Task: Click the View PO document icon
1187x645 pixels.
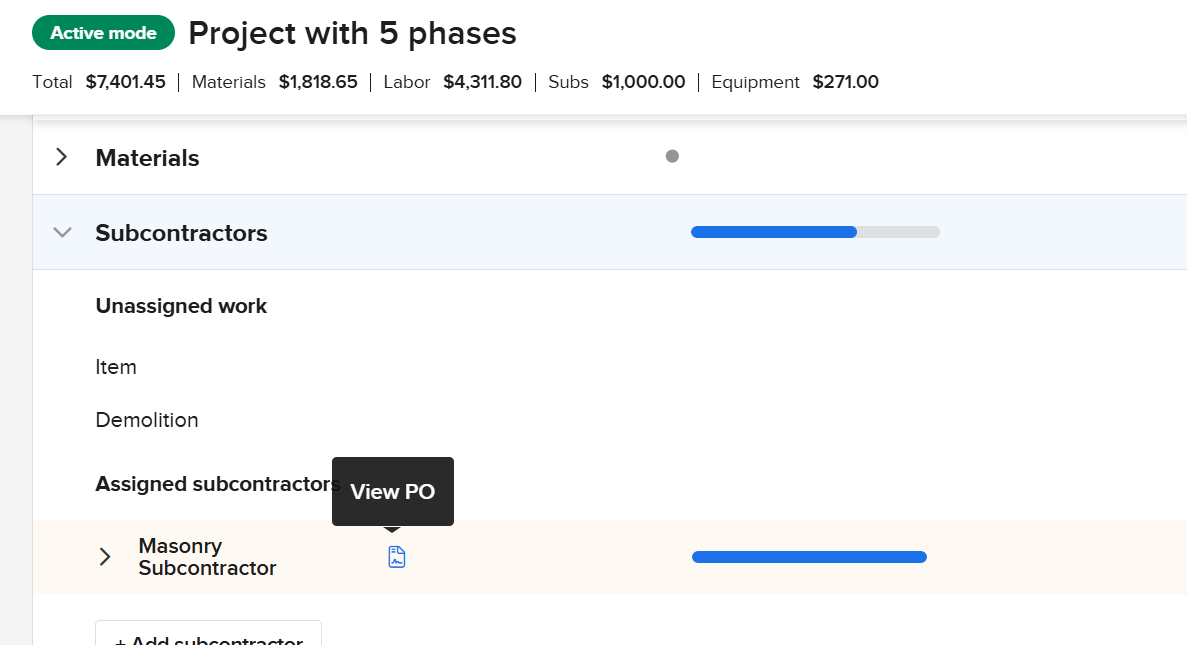Action: [x=397, y=557]
